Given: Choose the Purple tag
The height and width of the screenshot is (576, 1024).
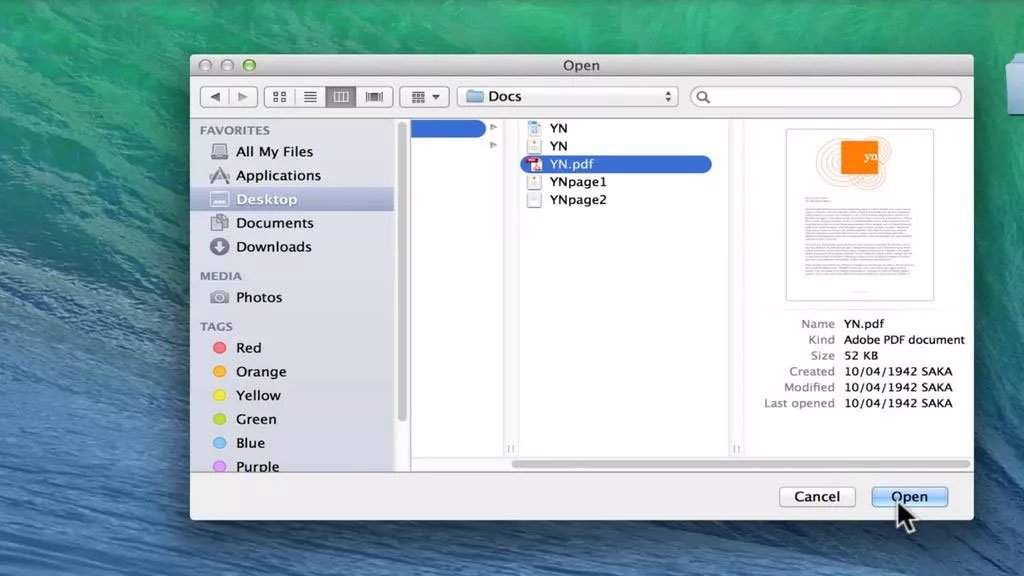Looking at the screenshot, I should pos(292,464).
